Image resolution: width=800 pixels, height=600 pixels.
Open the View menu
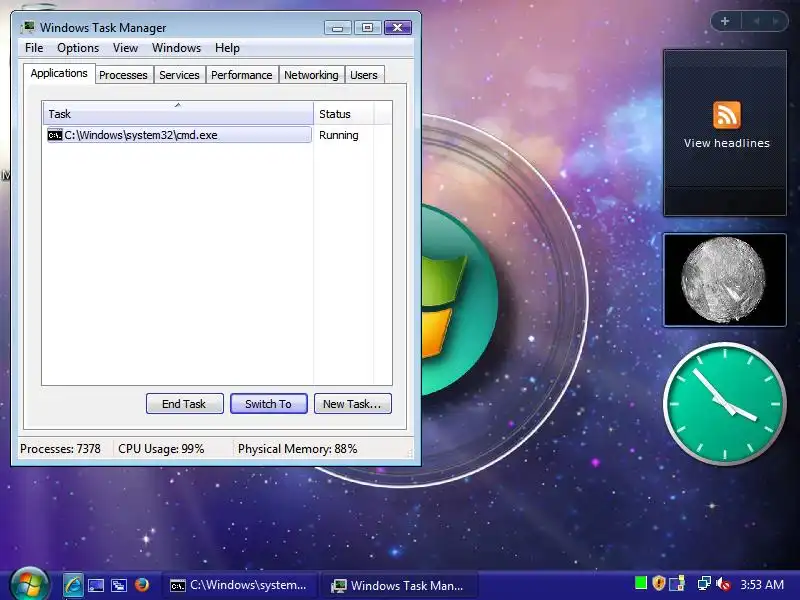(x=126, y=48)
